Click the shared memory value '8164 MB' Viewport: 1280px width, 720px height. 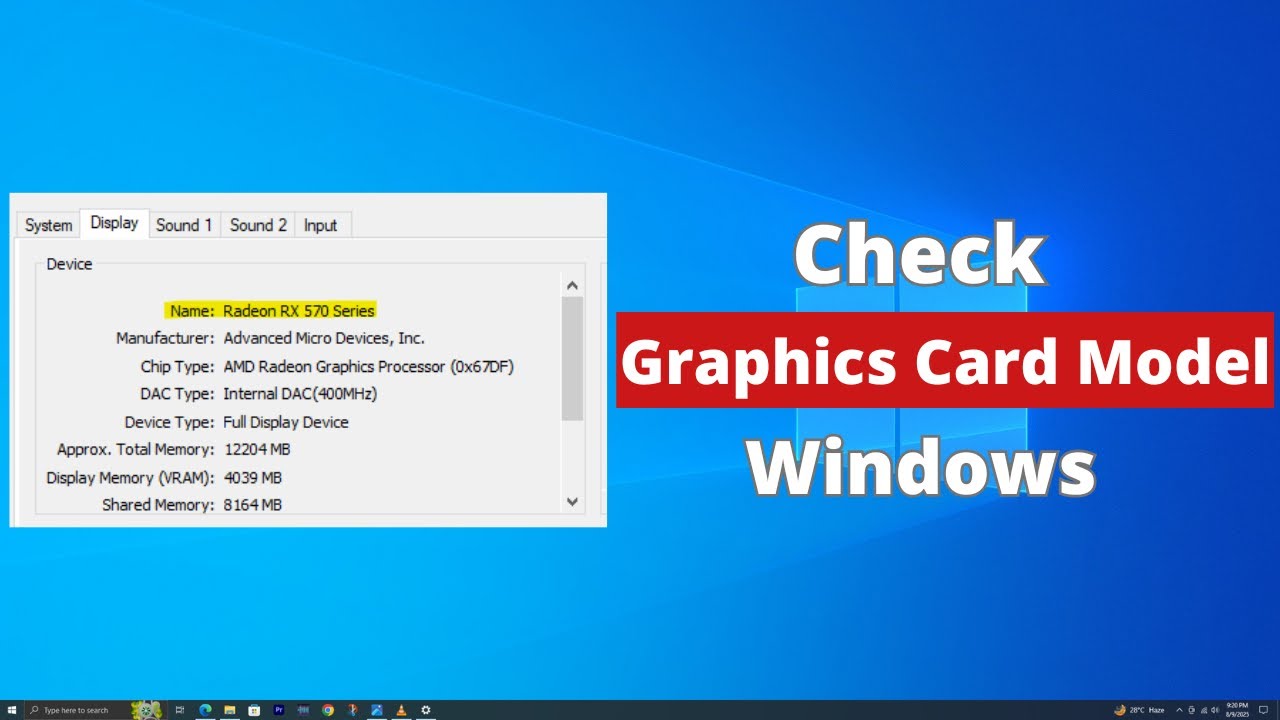(252, 505)
